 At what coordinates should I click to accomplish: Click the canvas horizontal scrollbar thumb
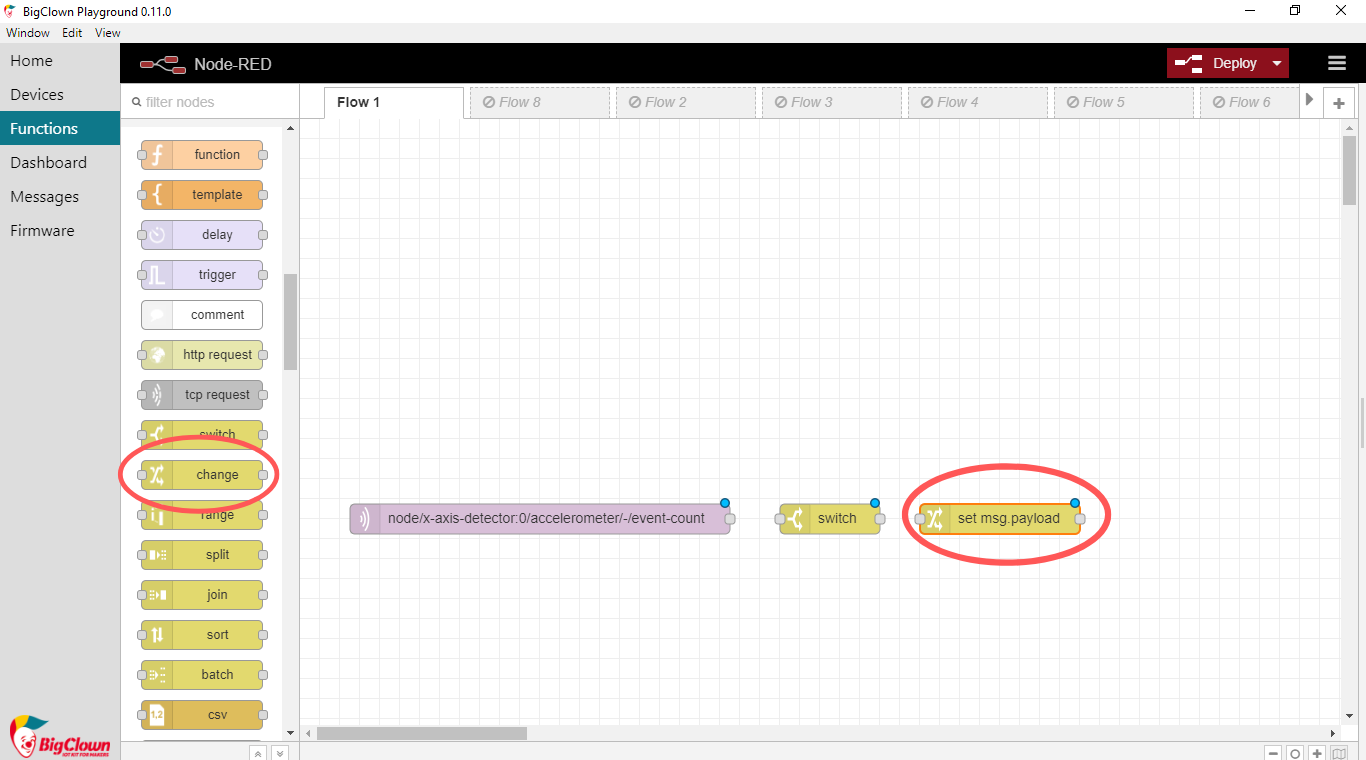pyautogui.click(x=422, y=733)
